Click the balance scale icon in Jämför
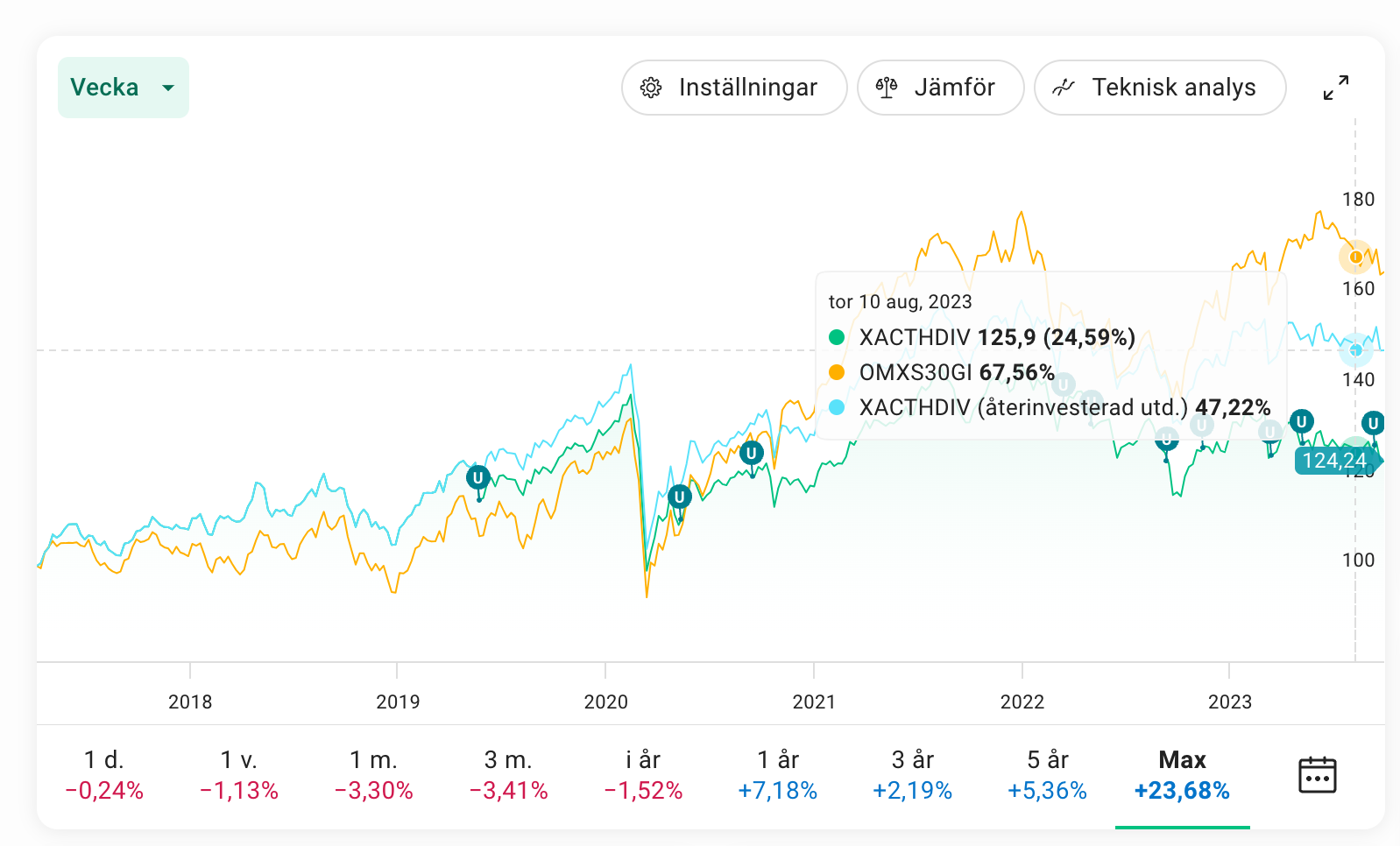This screenshot has height=846, width=1400. [887, 88]
